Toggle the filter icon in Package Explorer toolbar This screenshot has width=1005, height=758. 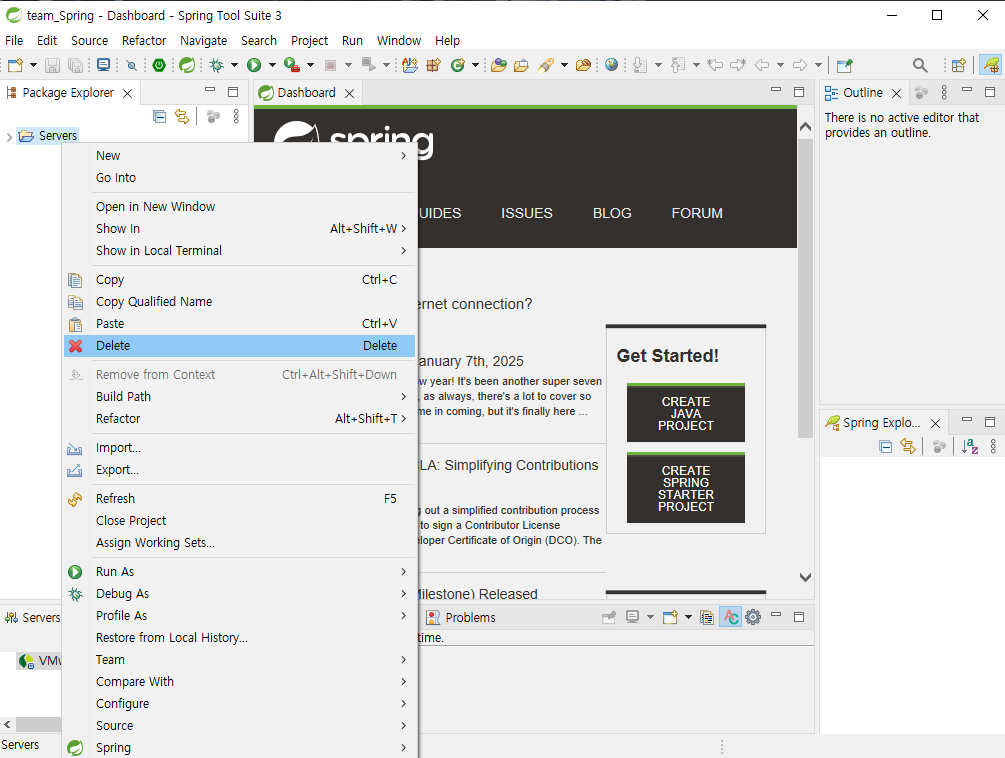(213, 116)
